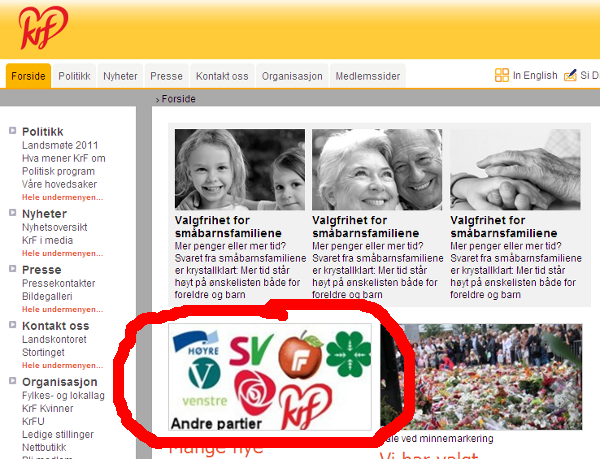Go to the Kontakt oss tab
Screen dimensions: 600x459
(x=222, y=76)
